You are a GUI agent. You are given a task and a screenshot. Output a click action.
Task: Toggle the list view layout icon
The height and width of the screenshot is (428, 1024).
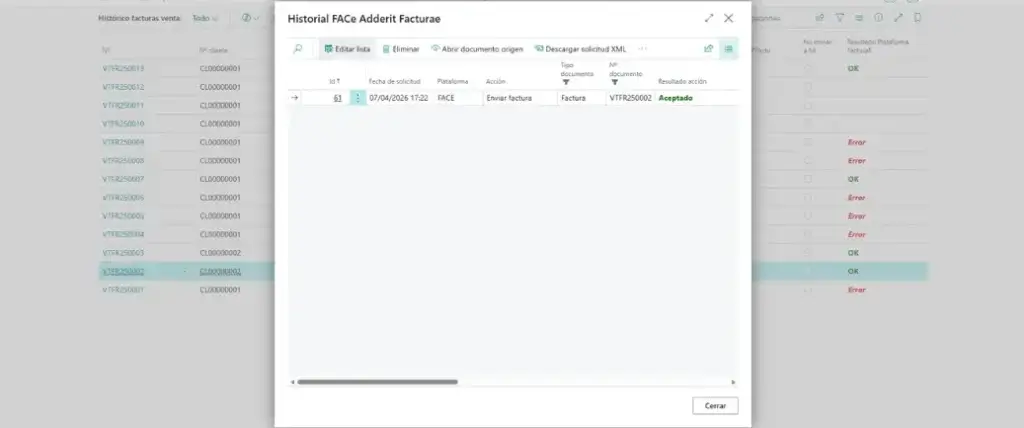click(728, 48)
